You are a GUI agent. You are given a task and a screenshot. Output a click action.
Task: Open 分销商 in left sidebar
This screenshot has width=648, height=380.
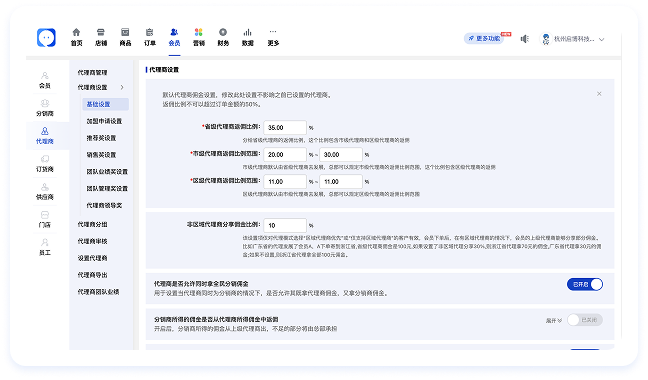click(45, 108)
